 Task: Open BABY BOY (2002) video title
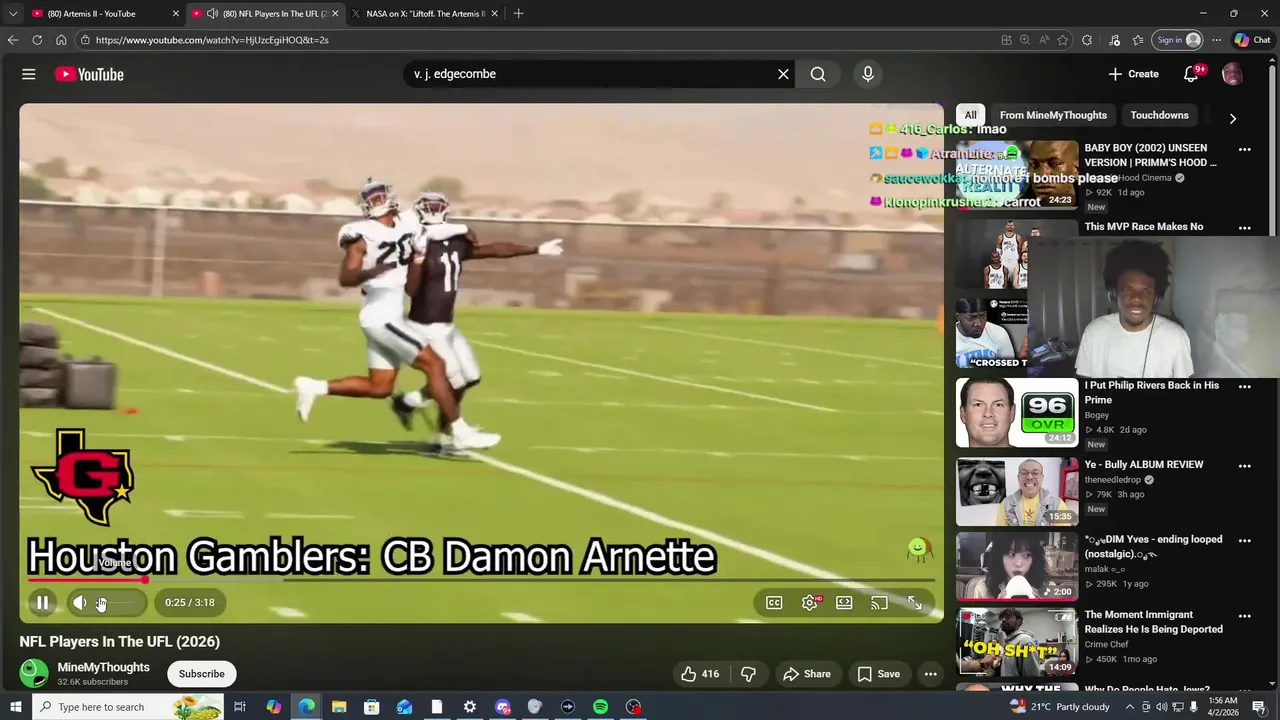(1151, 155)
